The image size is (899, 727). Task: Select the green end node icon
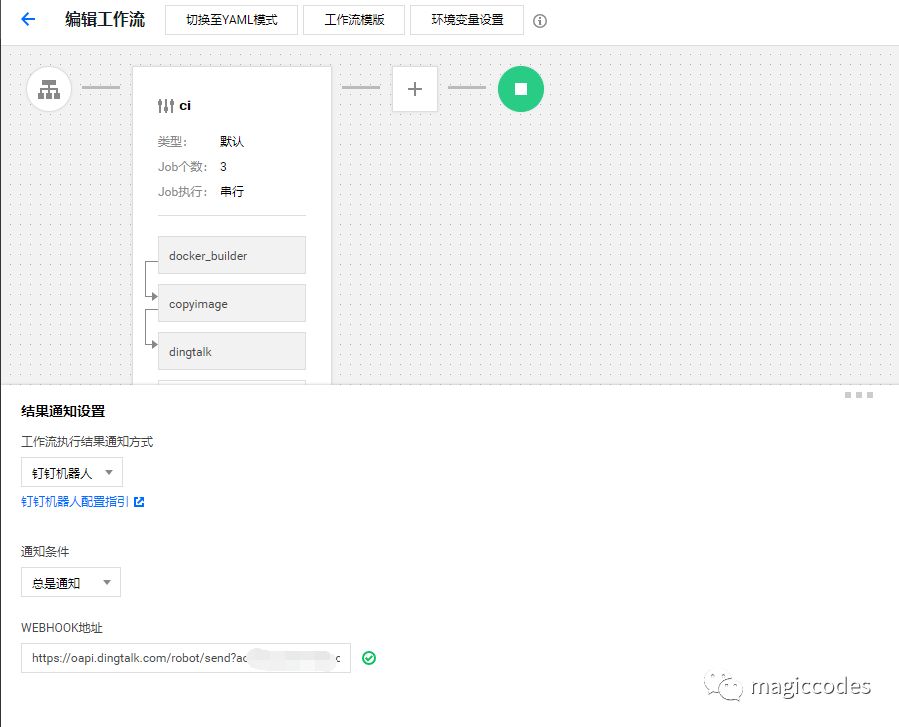pos(521,89)
